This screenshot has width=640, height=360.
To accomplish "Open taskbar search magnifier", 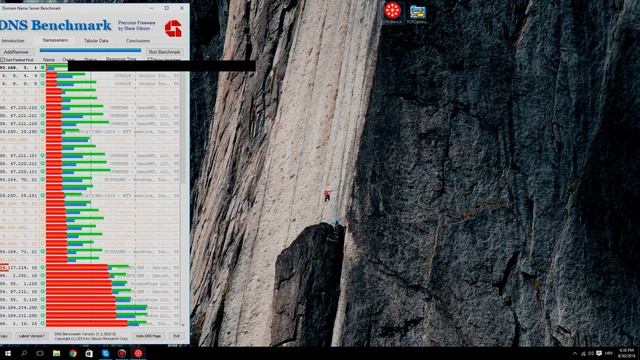I will tap(24, 353).
